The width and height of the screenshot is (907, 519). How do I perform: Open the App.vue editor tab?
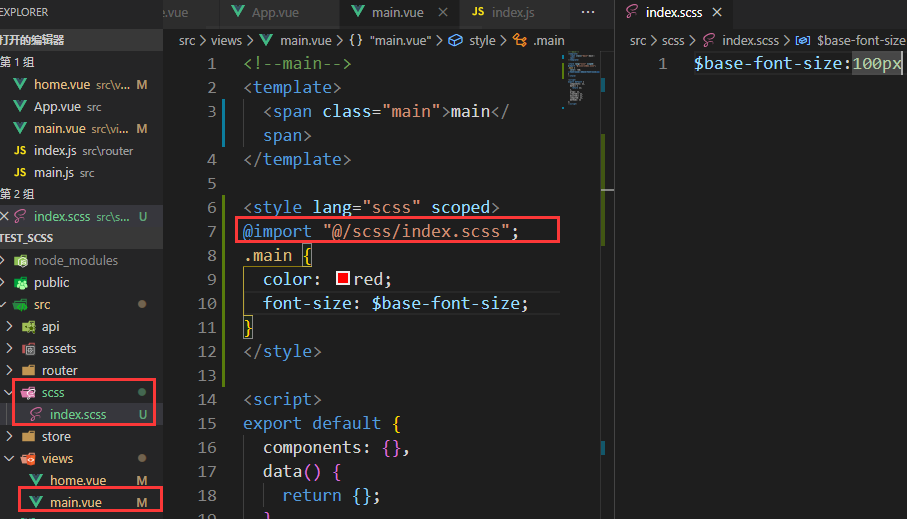[275, 12]
